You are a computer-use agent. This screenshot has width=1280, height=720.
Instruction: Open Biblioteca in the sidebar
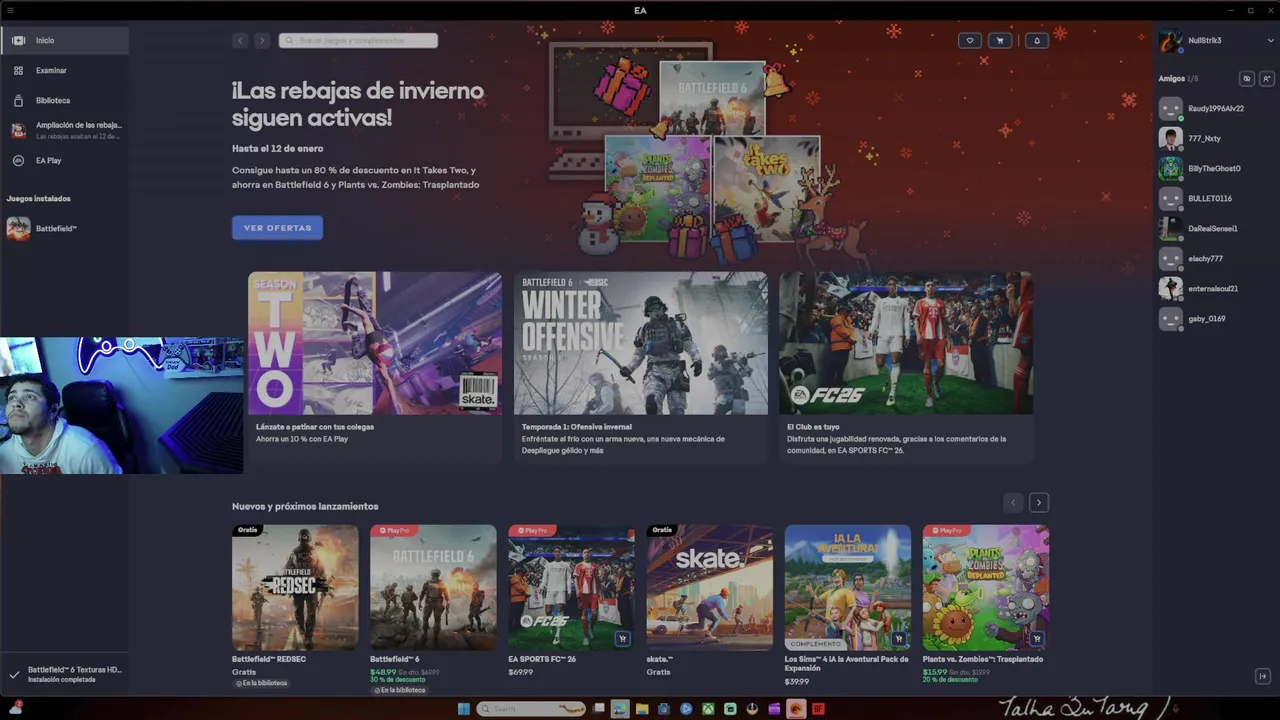[64, 100]
